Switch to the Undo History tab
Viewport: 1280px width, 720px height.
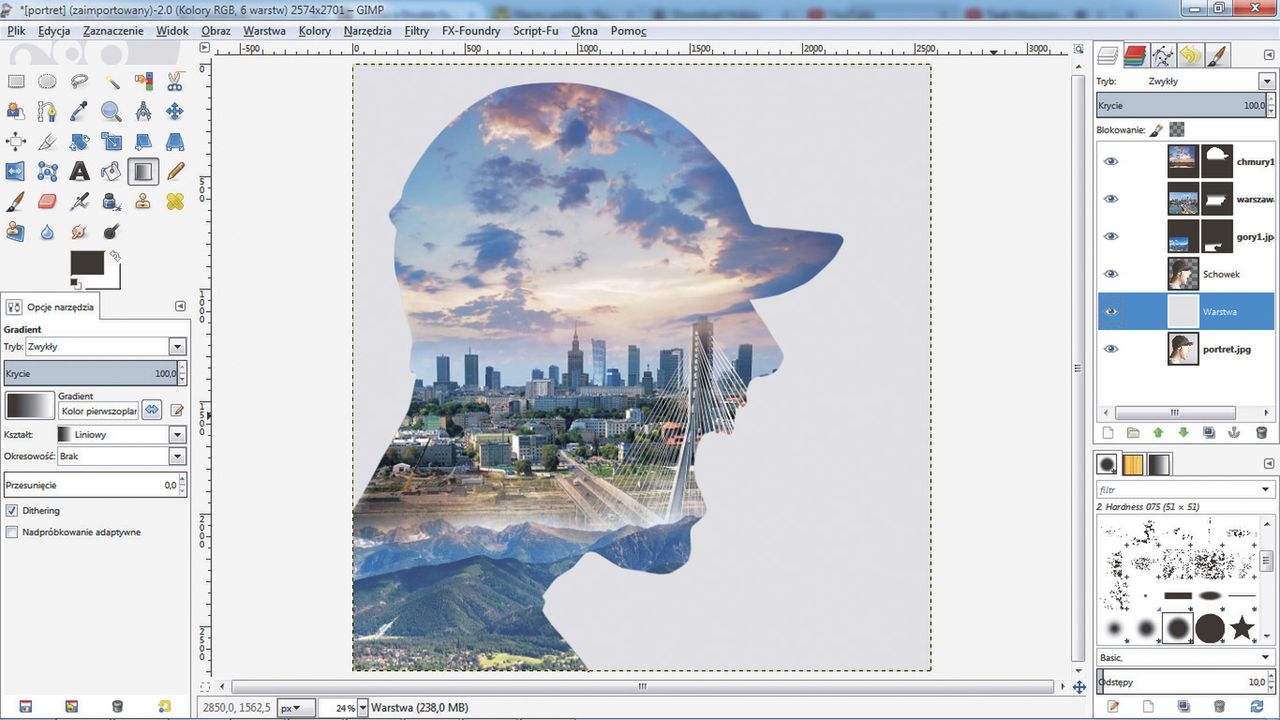1189,55
